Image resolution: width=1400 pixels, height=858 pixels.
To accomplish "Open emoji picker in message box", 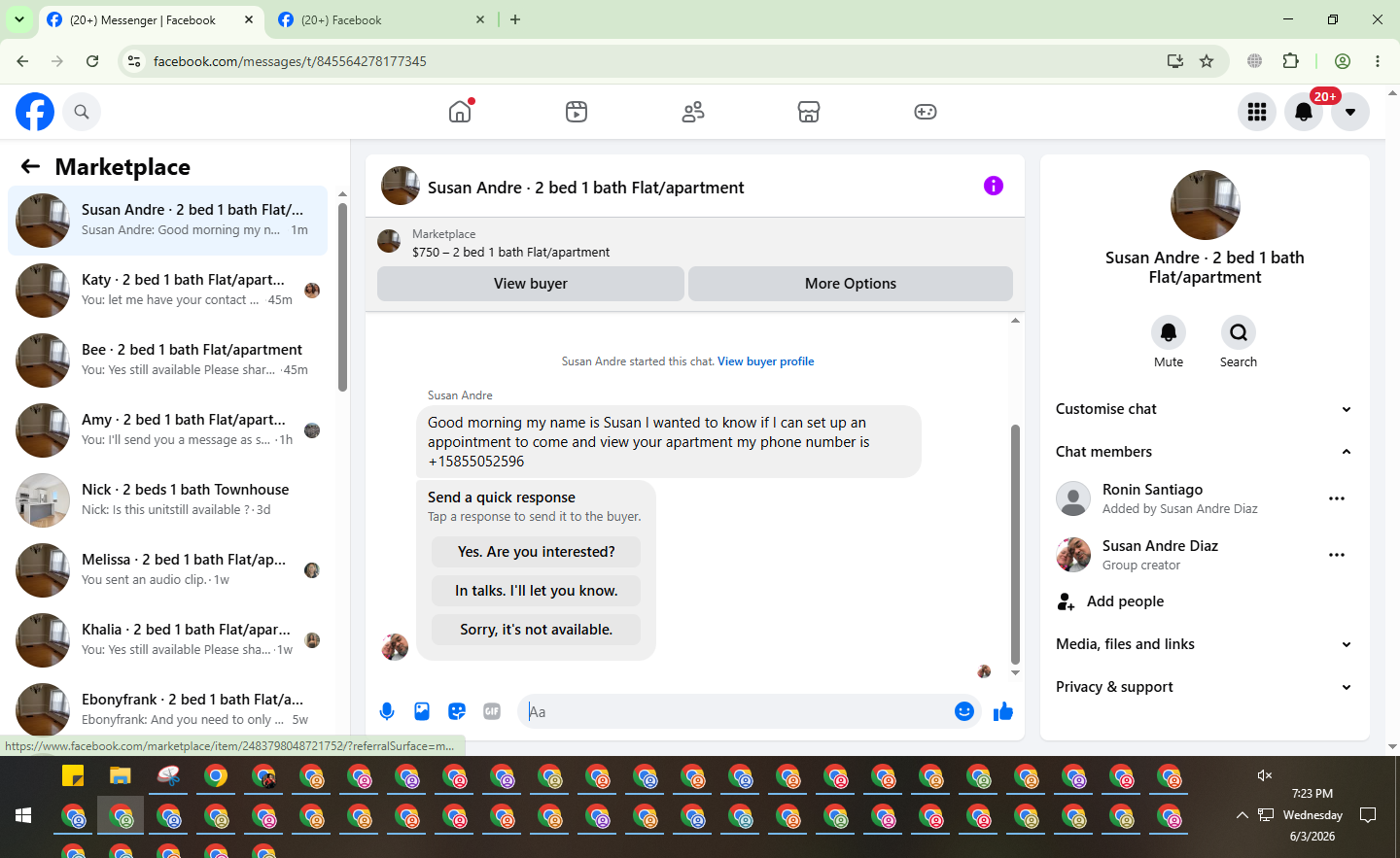I will pos(964,711).
